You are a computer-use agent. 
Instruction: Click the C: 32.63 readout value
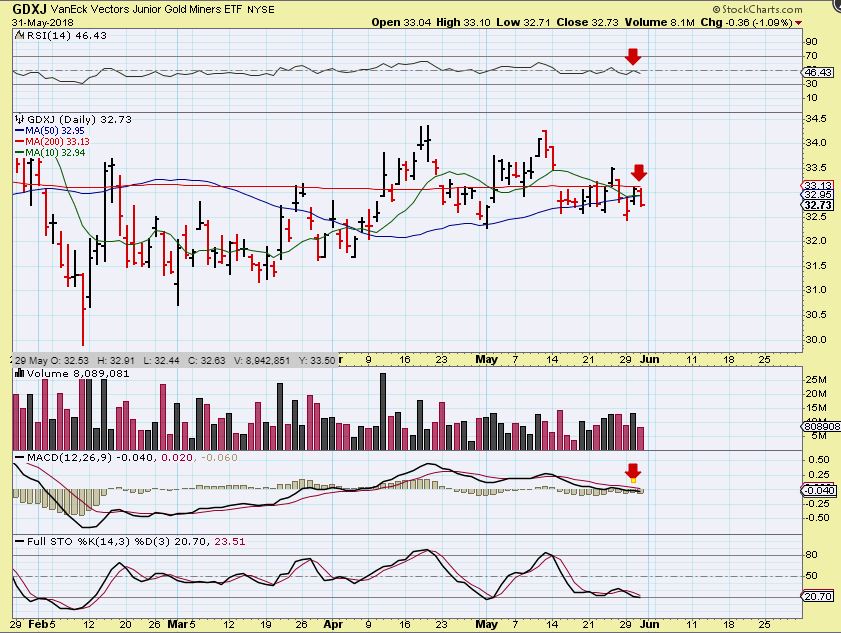pos(206,360)
